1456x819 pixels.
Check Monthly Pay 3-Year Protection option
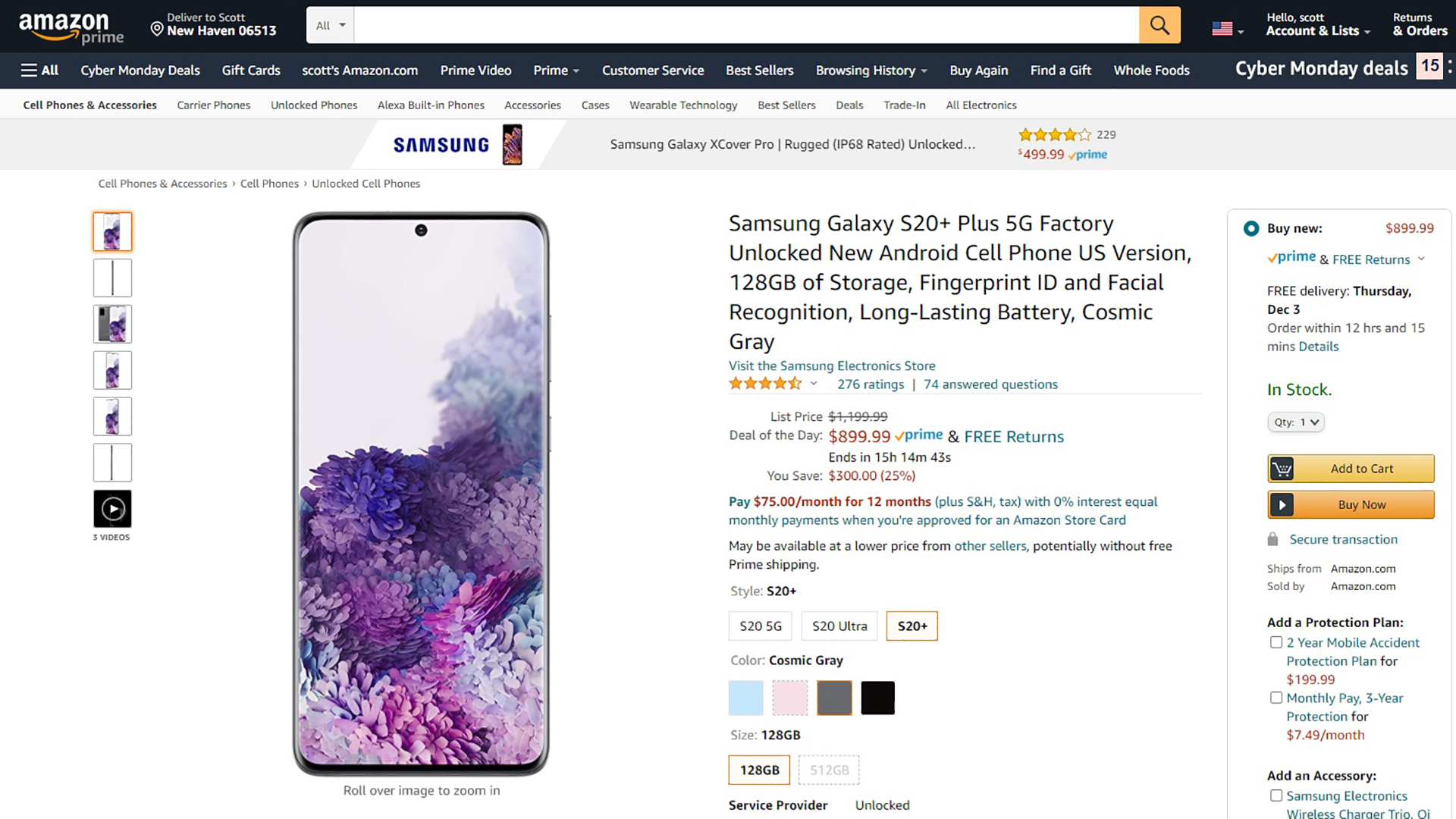pyautogui.click(x=1276, y=698)
